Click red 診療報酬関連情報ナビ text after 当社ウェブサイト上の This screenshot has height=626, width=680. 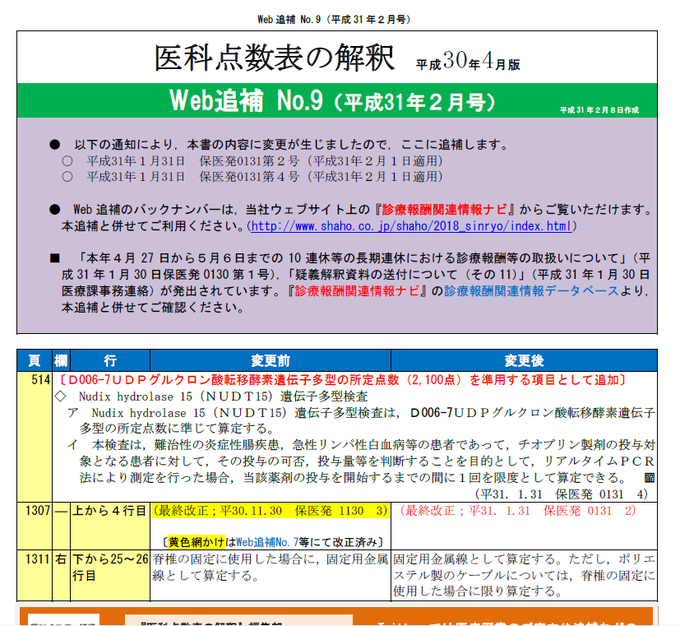(445, 210)
